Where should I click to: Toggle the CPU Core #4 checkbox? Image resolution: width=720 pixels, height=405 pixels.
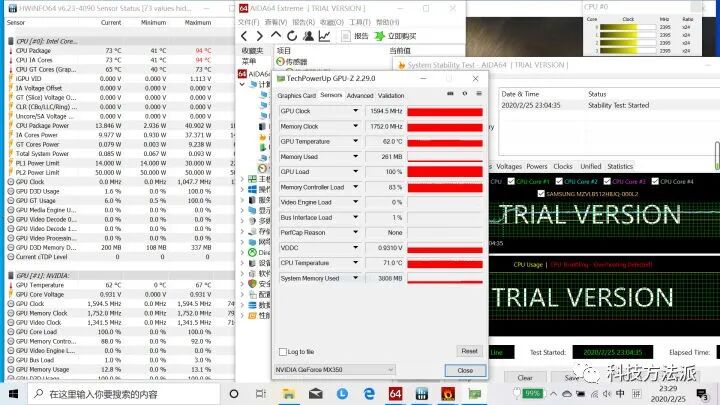[x=655, y=181]
